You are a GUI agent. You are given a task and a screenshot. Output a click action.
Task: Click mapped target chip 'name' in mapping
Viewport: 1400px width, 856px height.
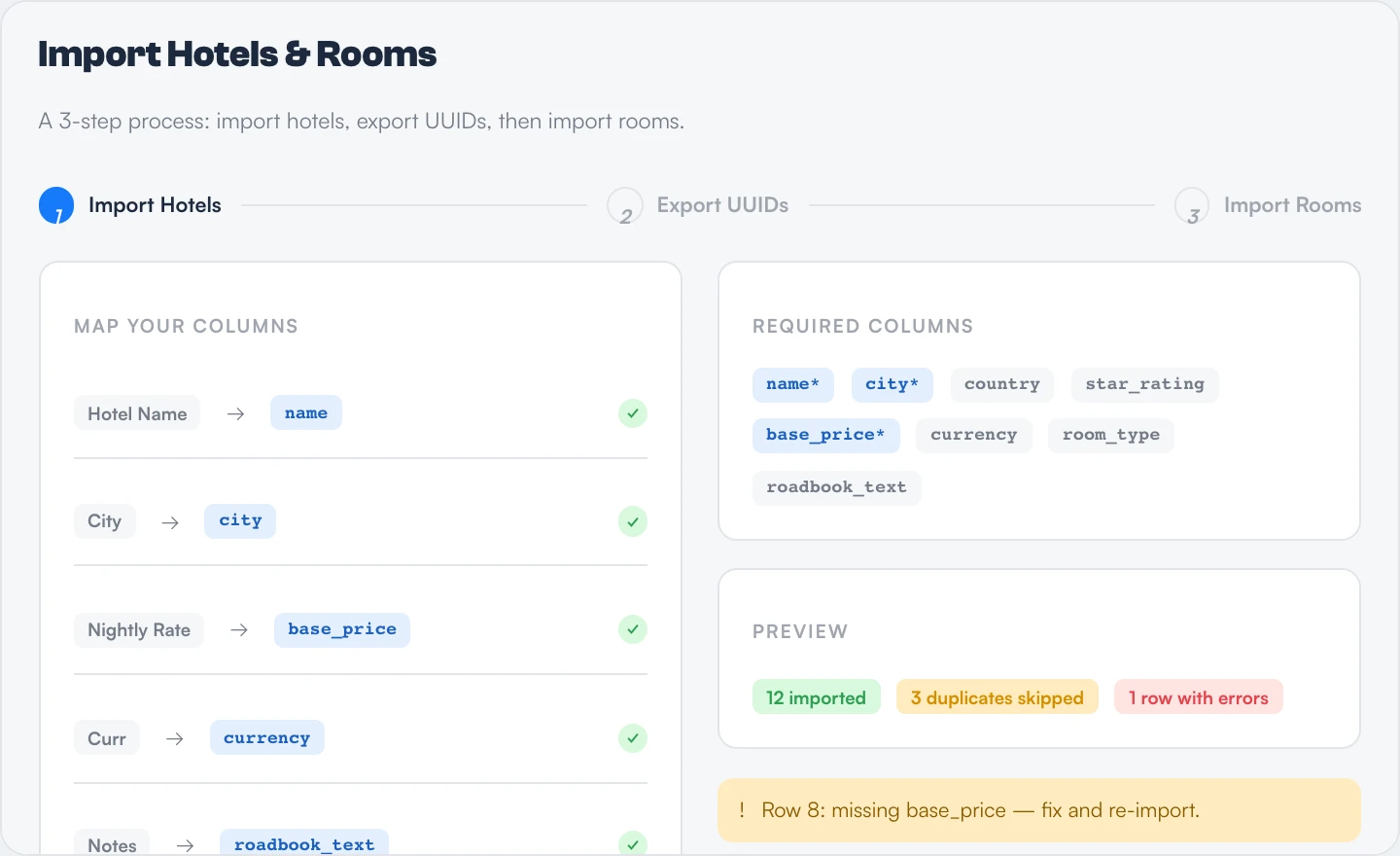pos(306,412)
